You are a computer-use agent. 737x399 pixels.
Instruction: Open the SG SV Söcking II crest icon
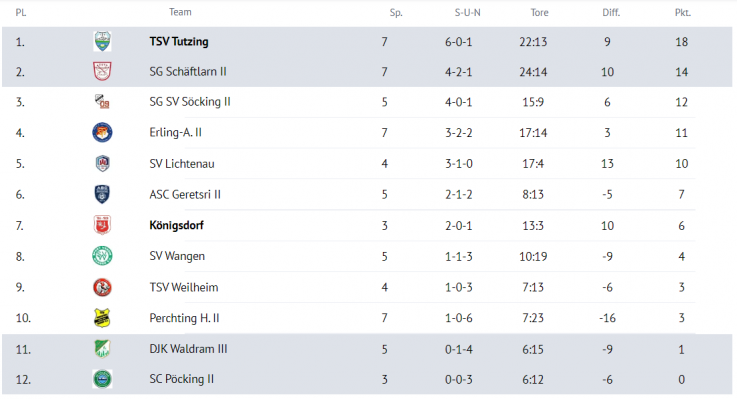tap(102, 101)
